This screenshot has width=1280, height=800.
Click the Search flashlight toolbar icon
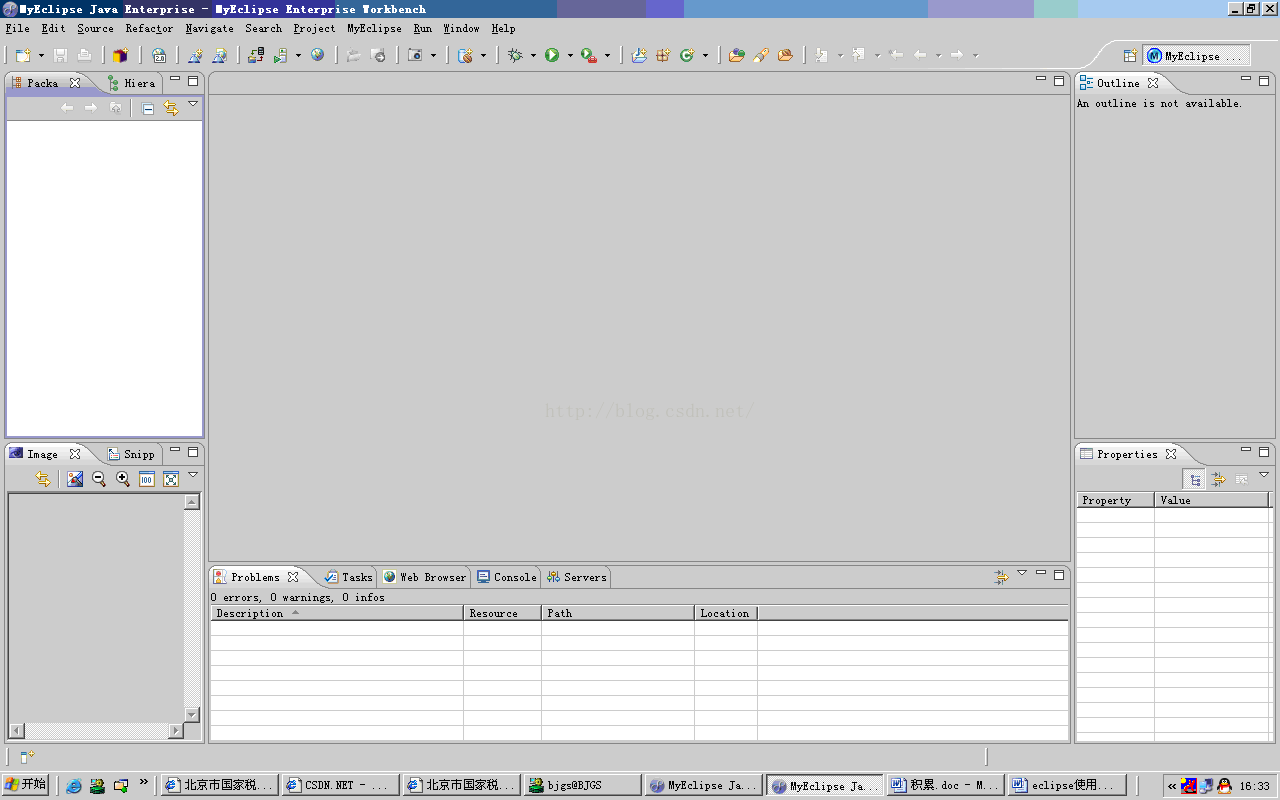pyautogui.click(x=761, y=56)
